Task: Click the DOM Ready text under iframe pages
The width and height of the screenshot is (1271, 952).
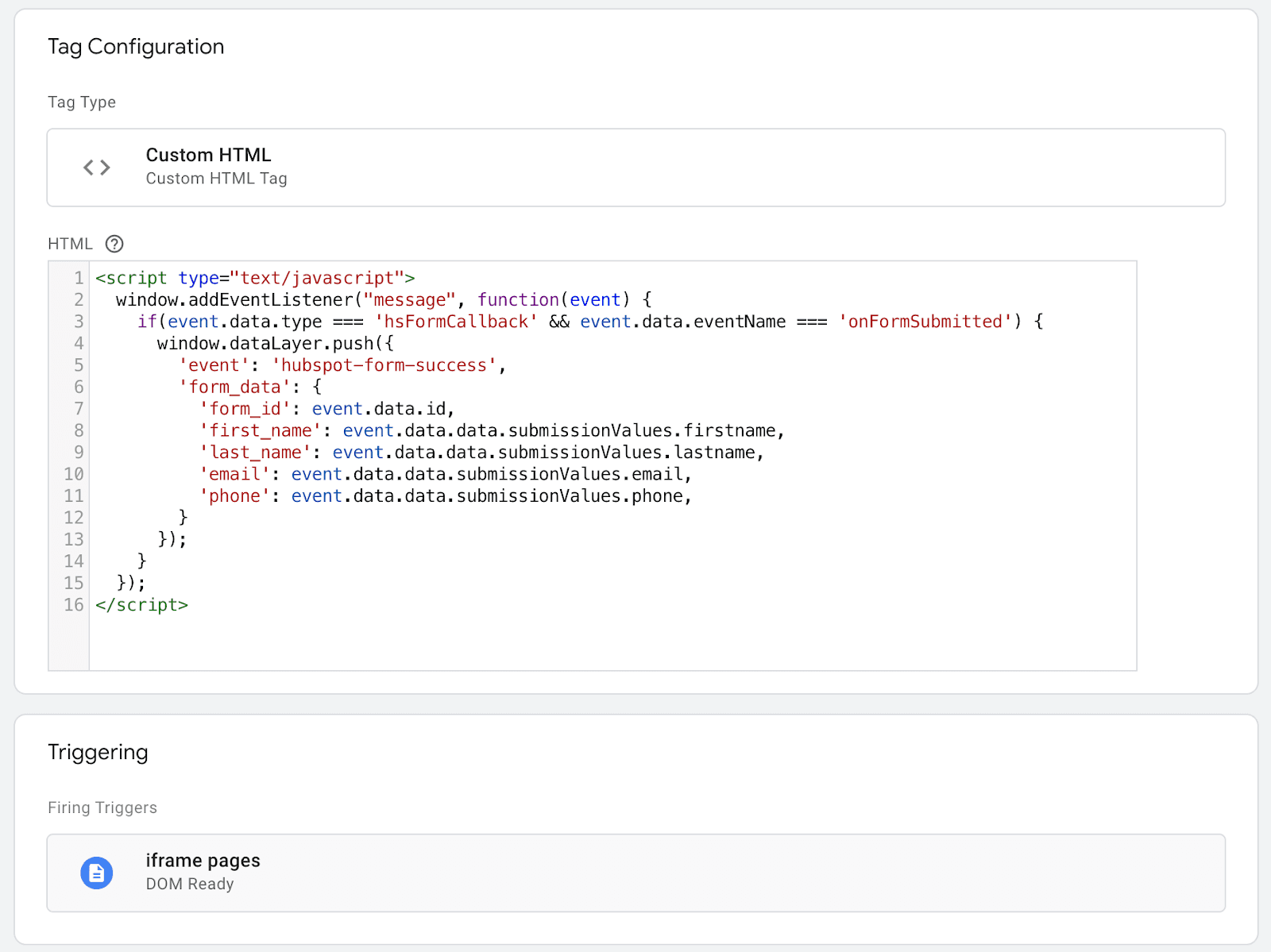Action: coord(190,884)
